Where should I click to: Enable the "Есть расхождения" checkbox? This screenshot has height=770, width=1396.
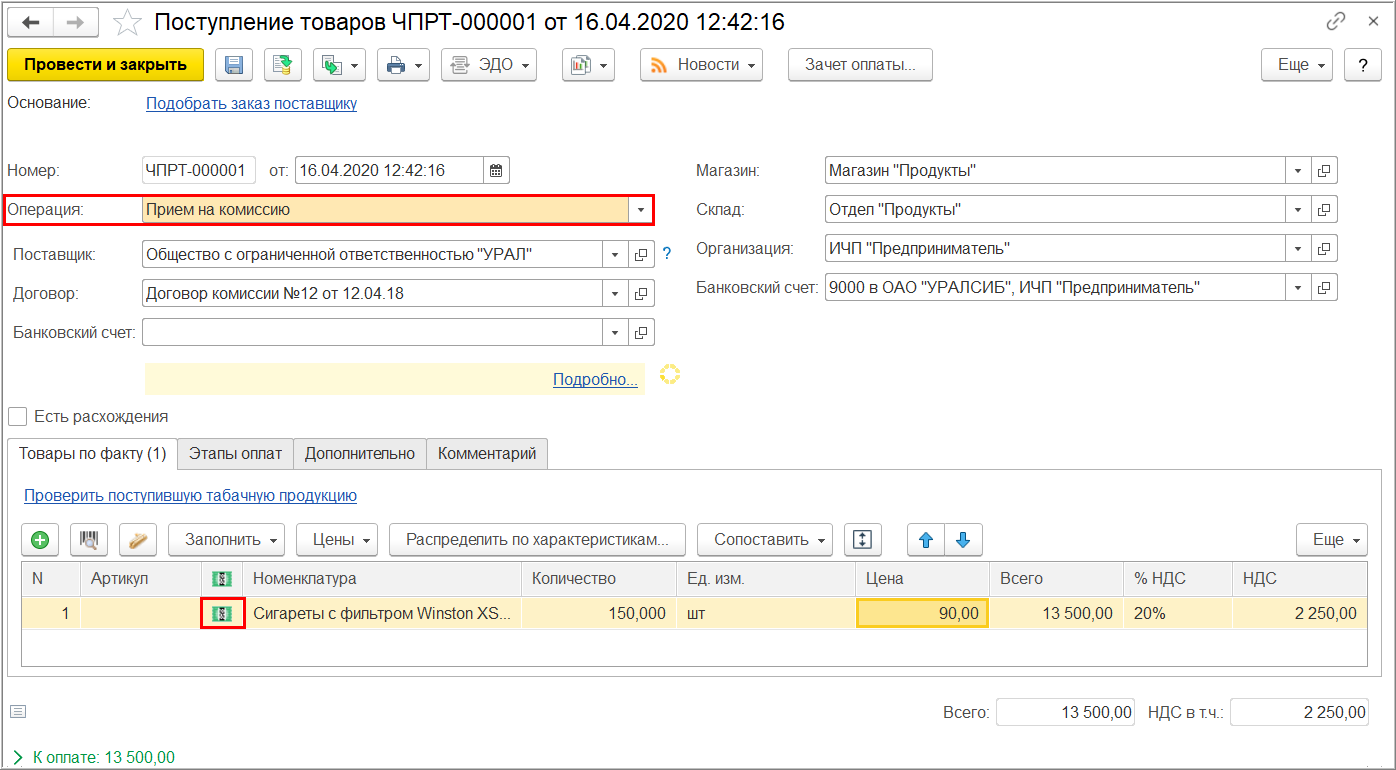17,416
